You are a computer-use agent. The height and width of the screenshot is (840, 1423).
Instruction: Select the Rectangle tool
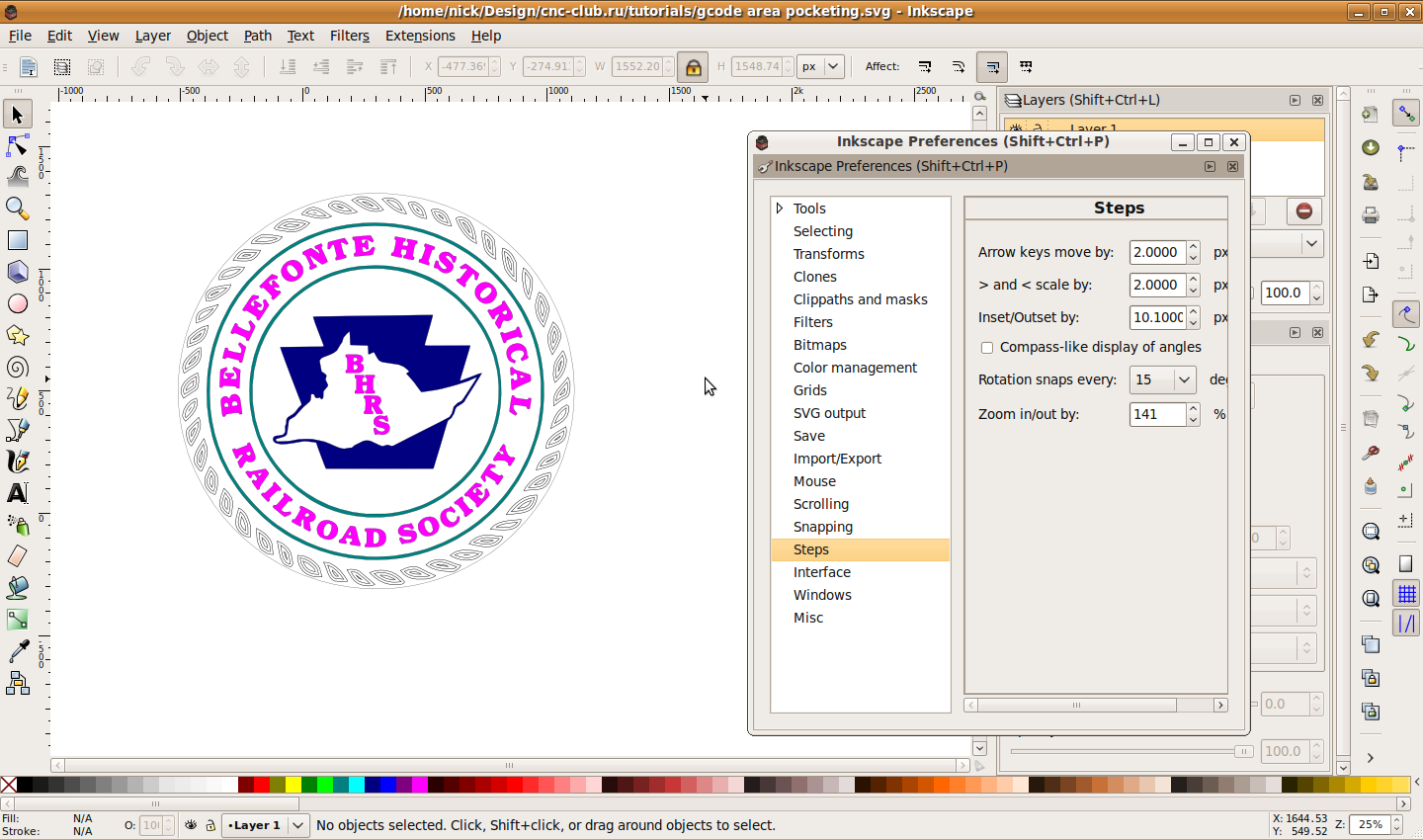click(17, 240)
